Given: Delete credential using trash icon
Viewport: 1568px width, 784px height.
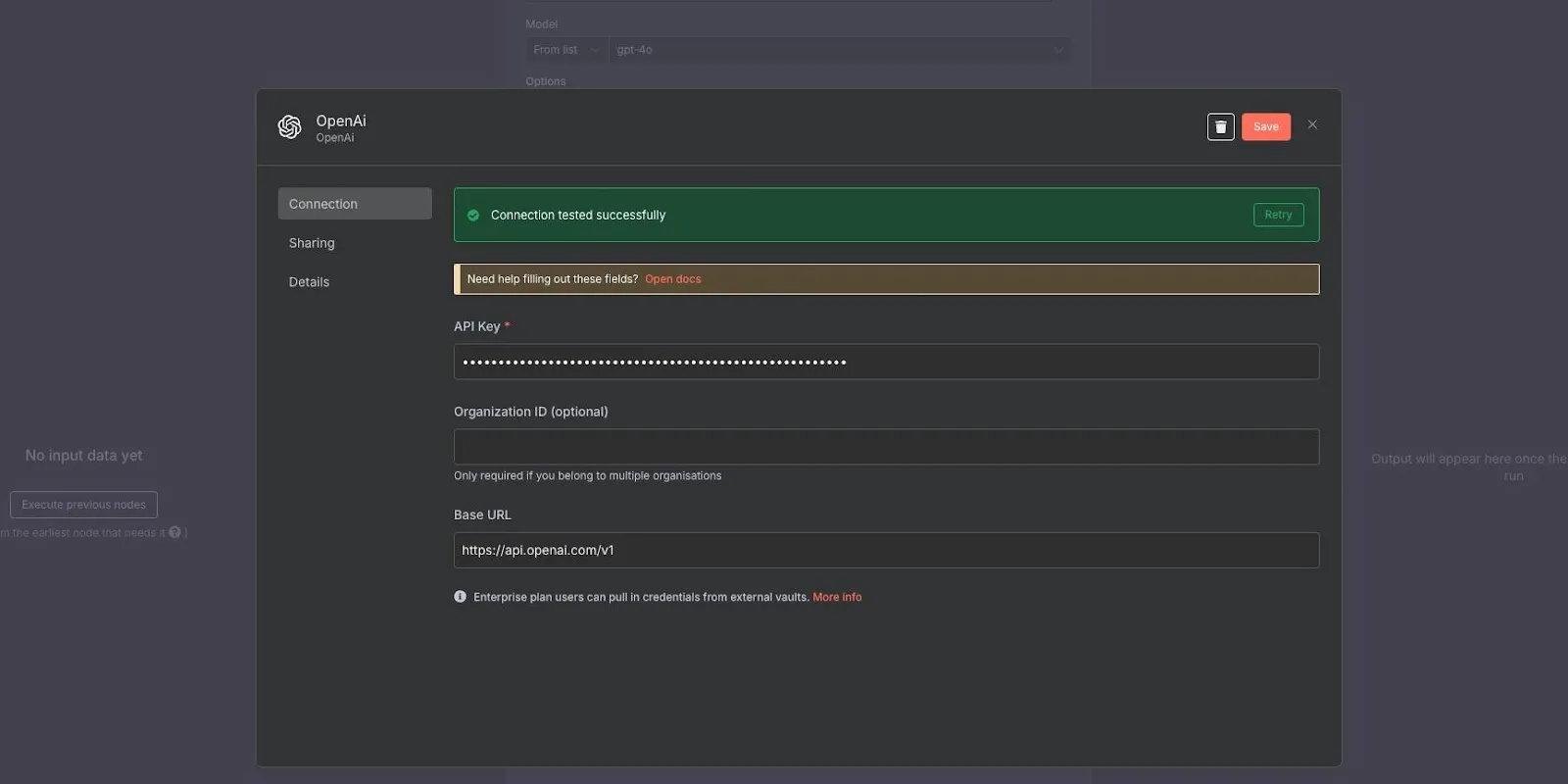Looking at the screenshot, I should [x=1220, y=127].
